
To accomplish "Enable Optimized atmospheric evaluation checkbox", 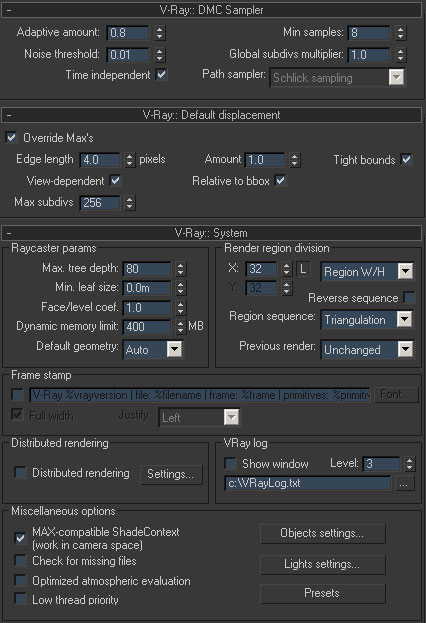I will click(20, 580).
